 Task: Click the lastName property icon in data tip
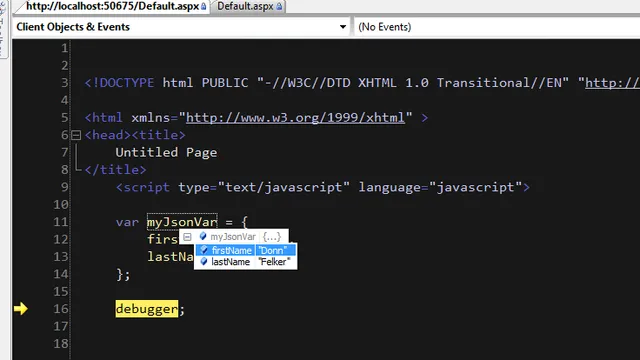[x=204, y=261]
